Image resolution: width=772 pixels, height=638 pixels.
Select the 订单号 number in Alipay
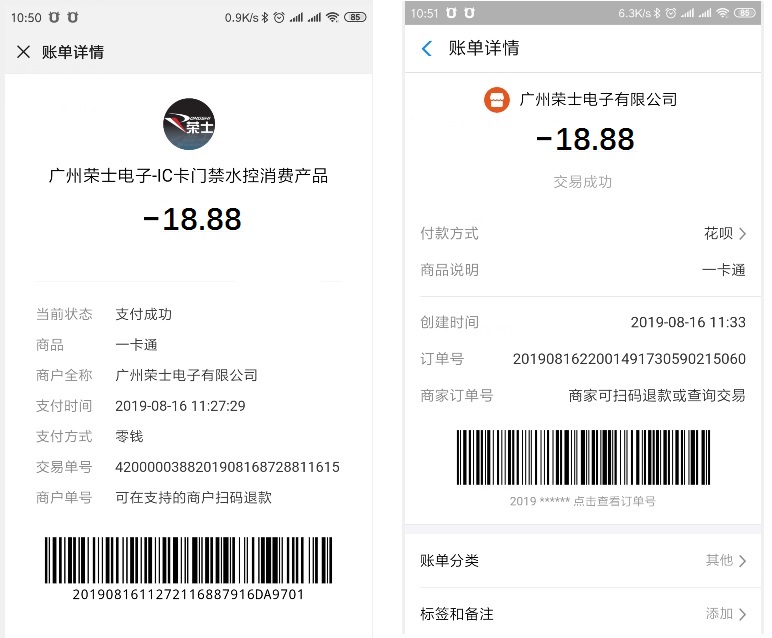click(x=629, y=359)
